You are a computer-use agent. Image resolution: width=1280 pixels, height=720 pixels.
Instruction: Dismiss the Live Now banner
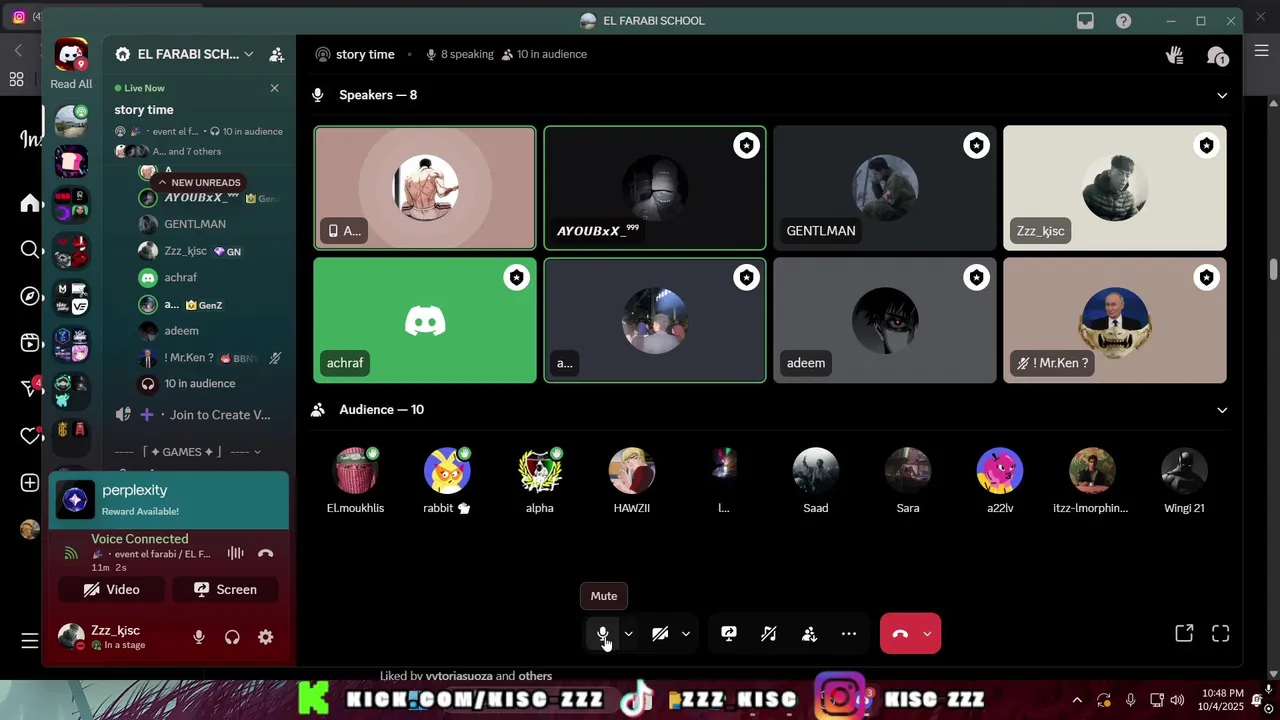click(275, 88)
